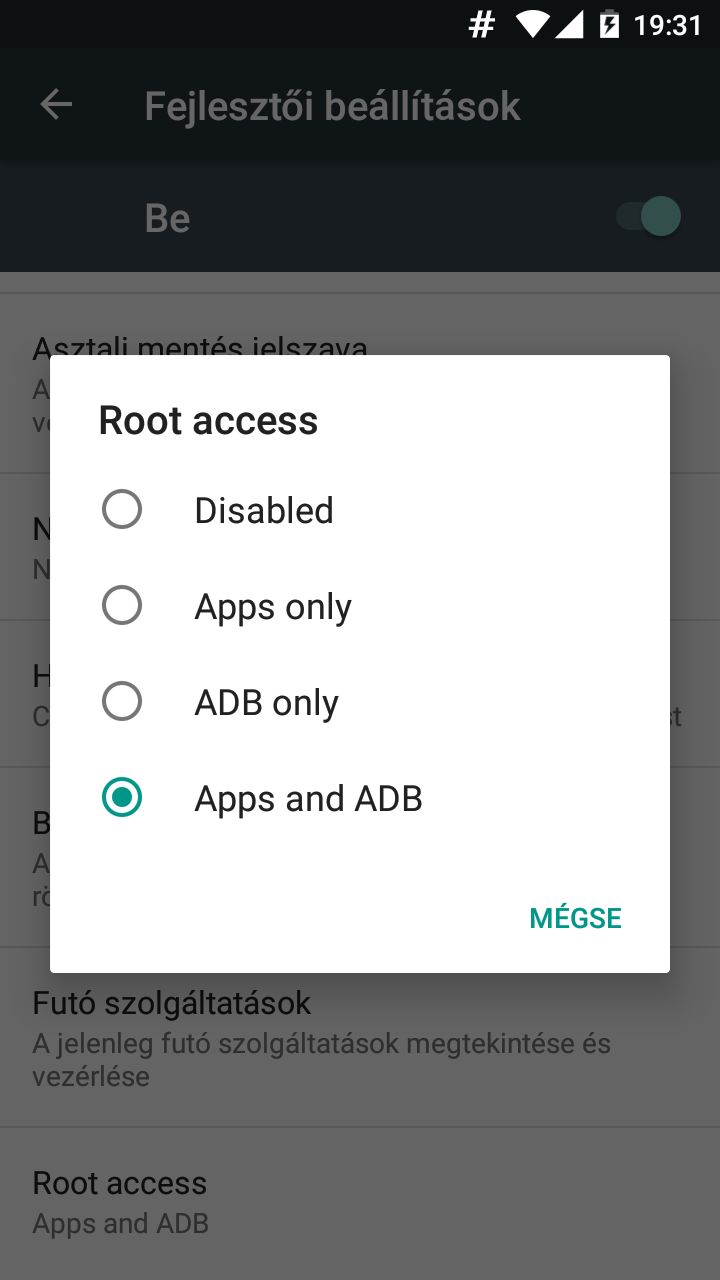Select the ADB only radio button
720x1280 pixels.
point(122,702)
